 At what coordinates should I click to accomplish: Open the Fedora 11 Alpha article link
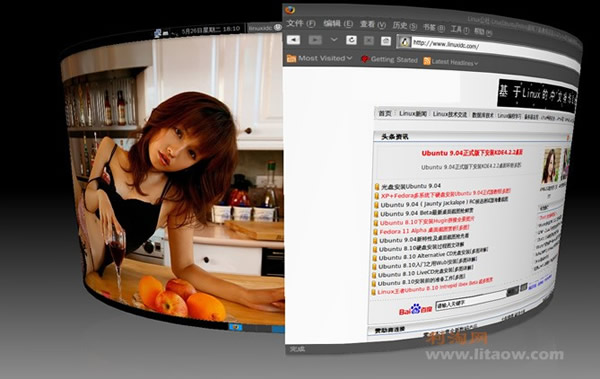click(424, 230)
